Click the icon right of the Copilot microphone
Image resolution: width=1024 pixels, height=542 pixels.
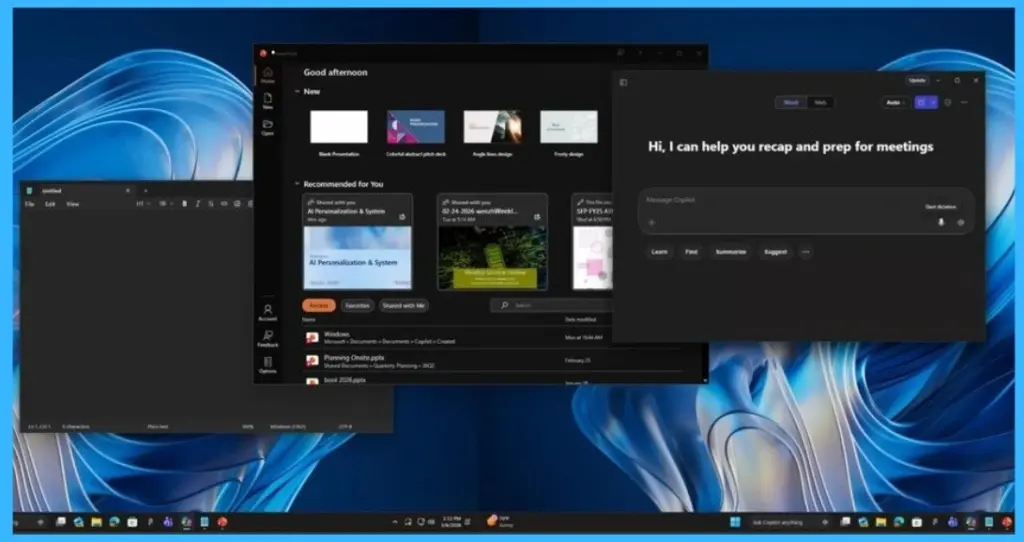[x=961, y=223]
